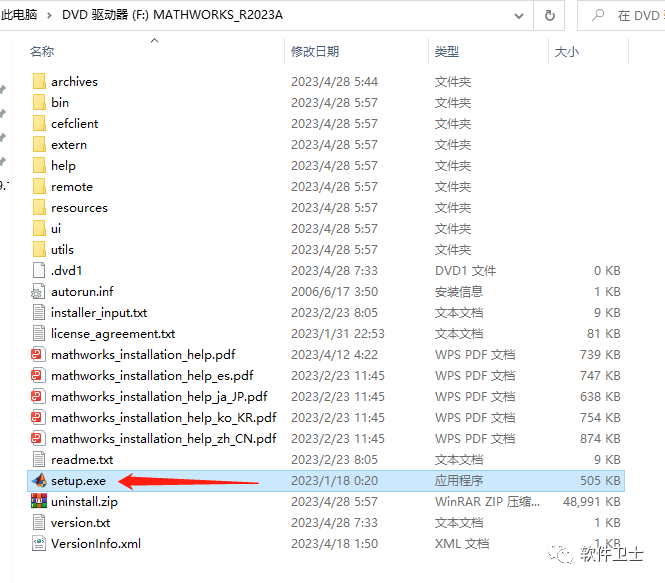Sort files by 名称 column header

42,52
